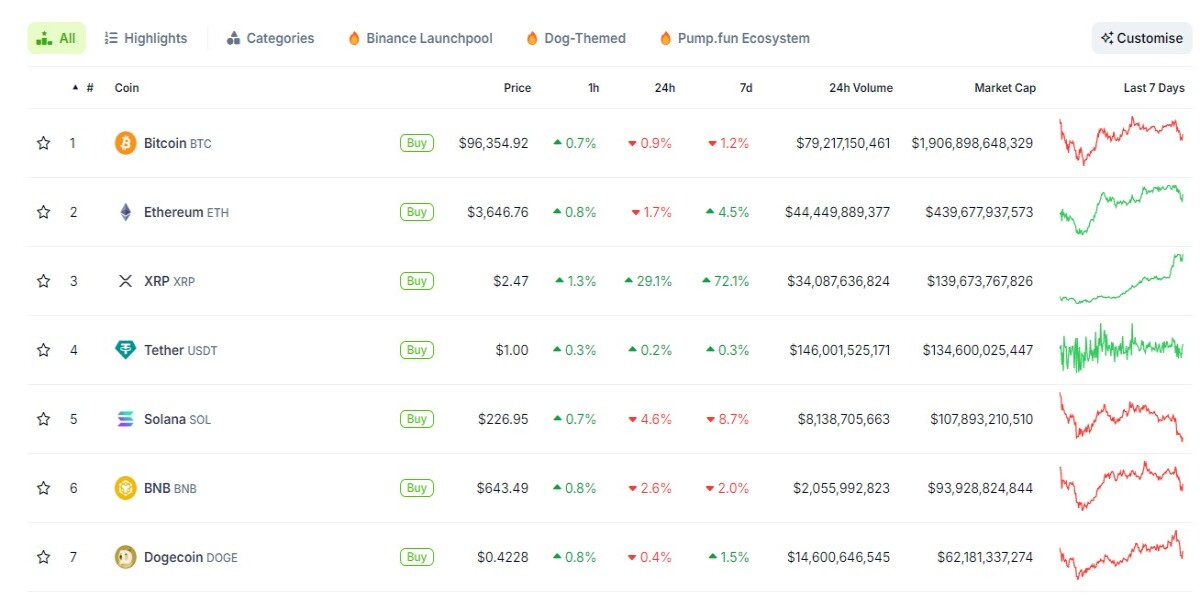This screenshot has height=597, width=1200.
Task: Open the Solana SOL coin link
Action: point(178,419)
